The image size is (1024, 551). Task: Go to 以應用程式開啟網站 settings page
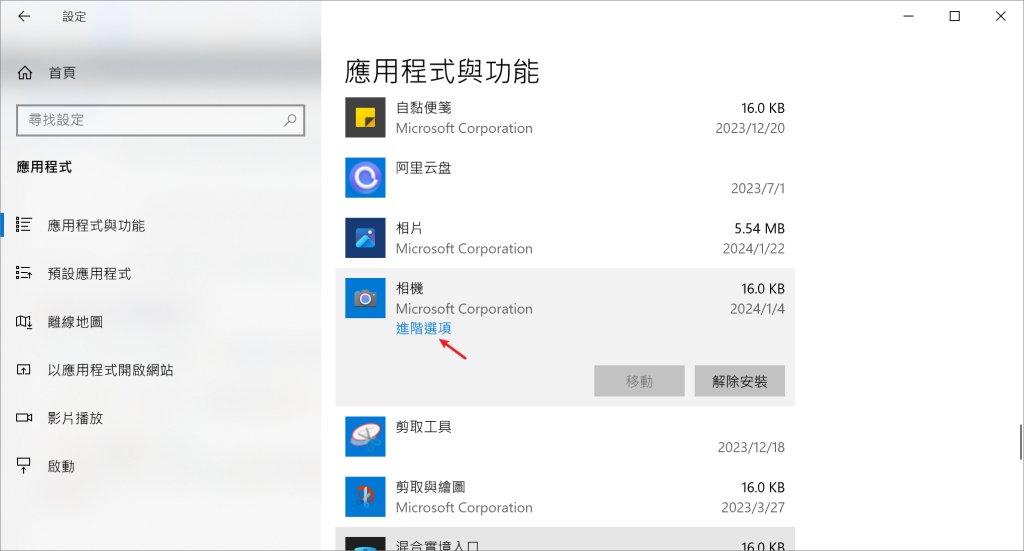110,370
